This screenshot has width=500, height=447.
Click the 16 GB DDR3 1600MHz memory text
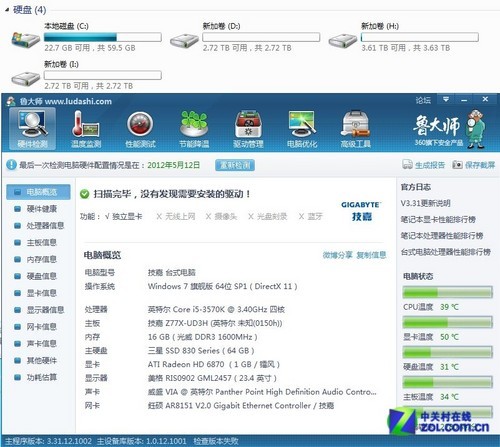pos(202,337)
